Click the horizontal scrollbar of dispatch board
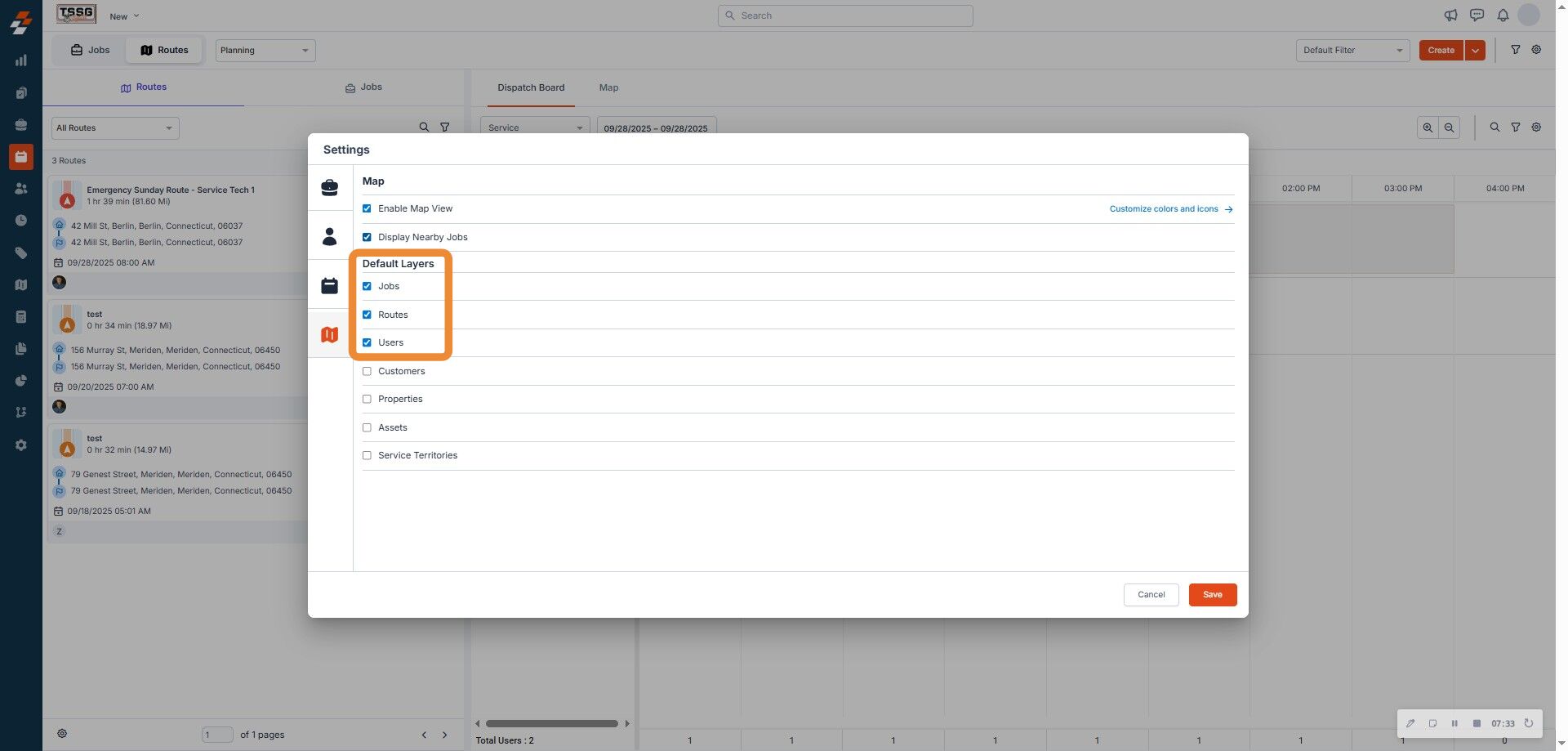This screenshot has width=1568, height=751. (x=552, y=723)
